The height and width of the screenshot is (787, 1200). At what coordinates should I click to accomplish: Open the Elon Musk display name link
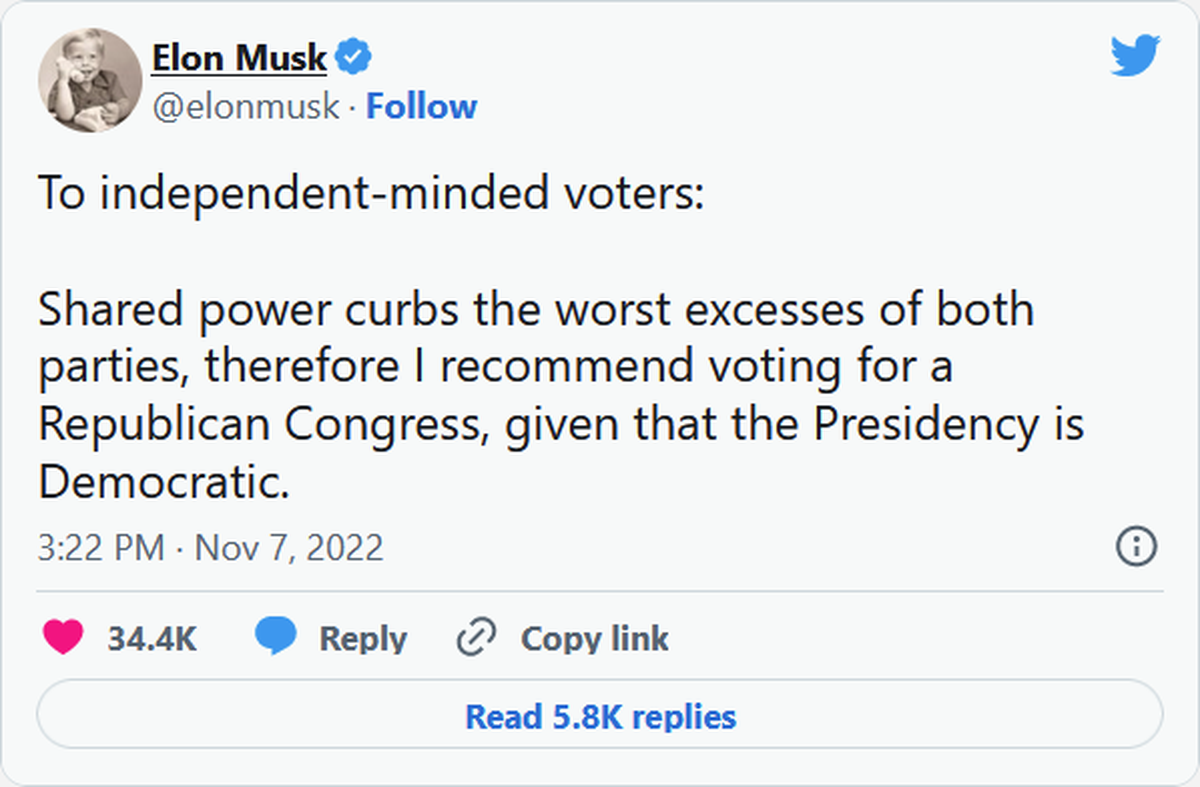pyautogui.click(x=239, y=59)
